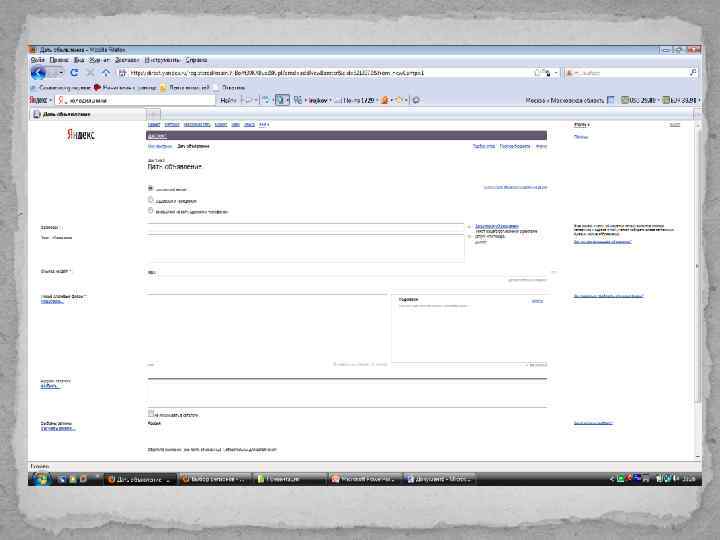Click the magnifier icon in the Firefox search box
This screenshot has width=720, height=540.
(x=693, y=73)
